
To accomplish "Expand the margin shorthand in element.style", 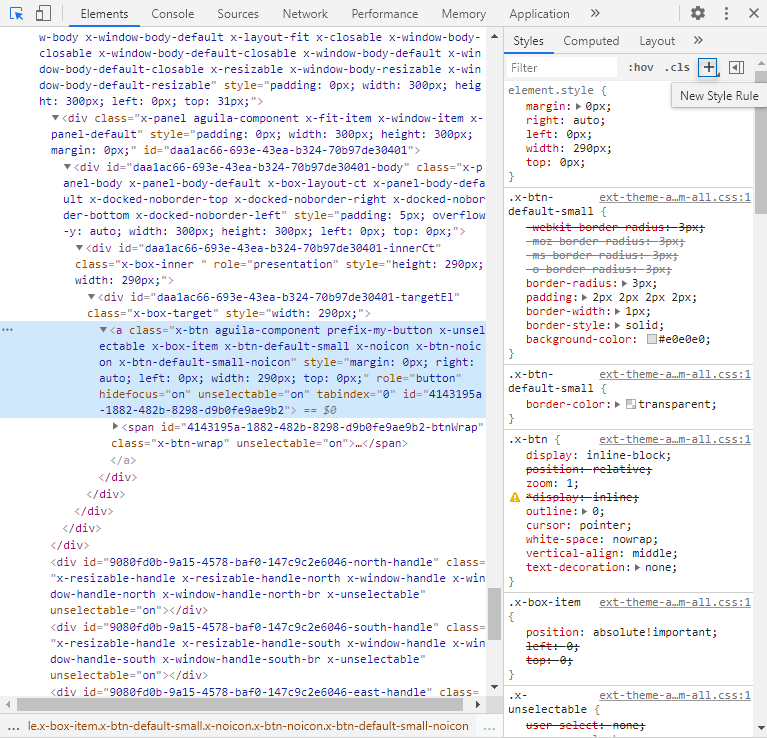I will coord(579,106).
